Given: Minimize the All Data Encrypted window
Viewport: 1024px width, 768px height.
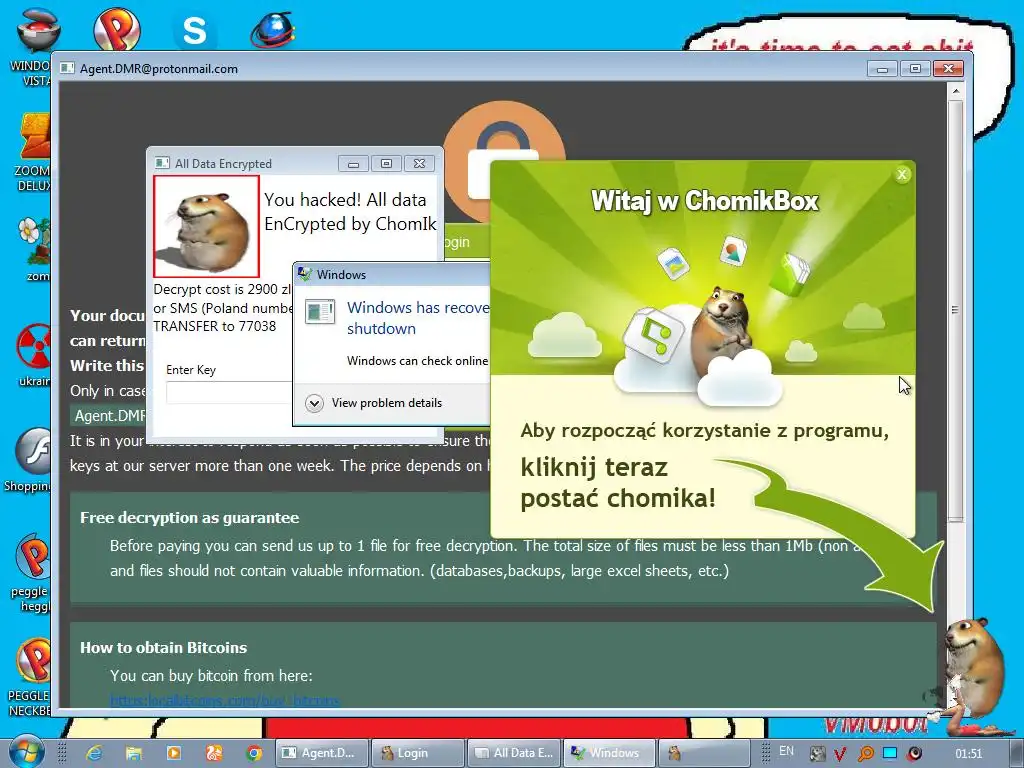Looking at the screenshot, I should [x=353, y=164].
